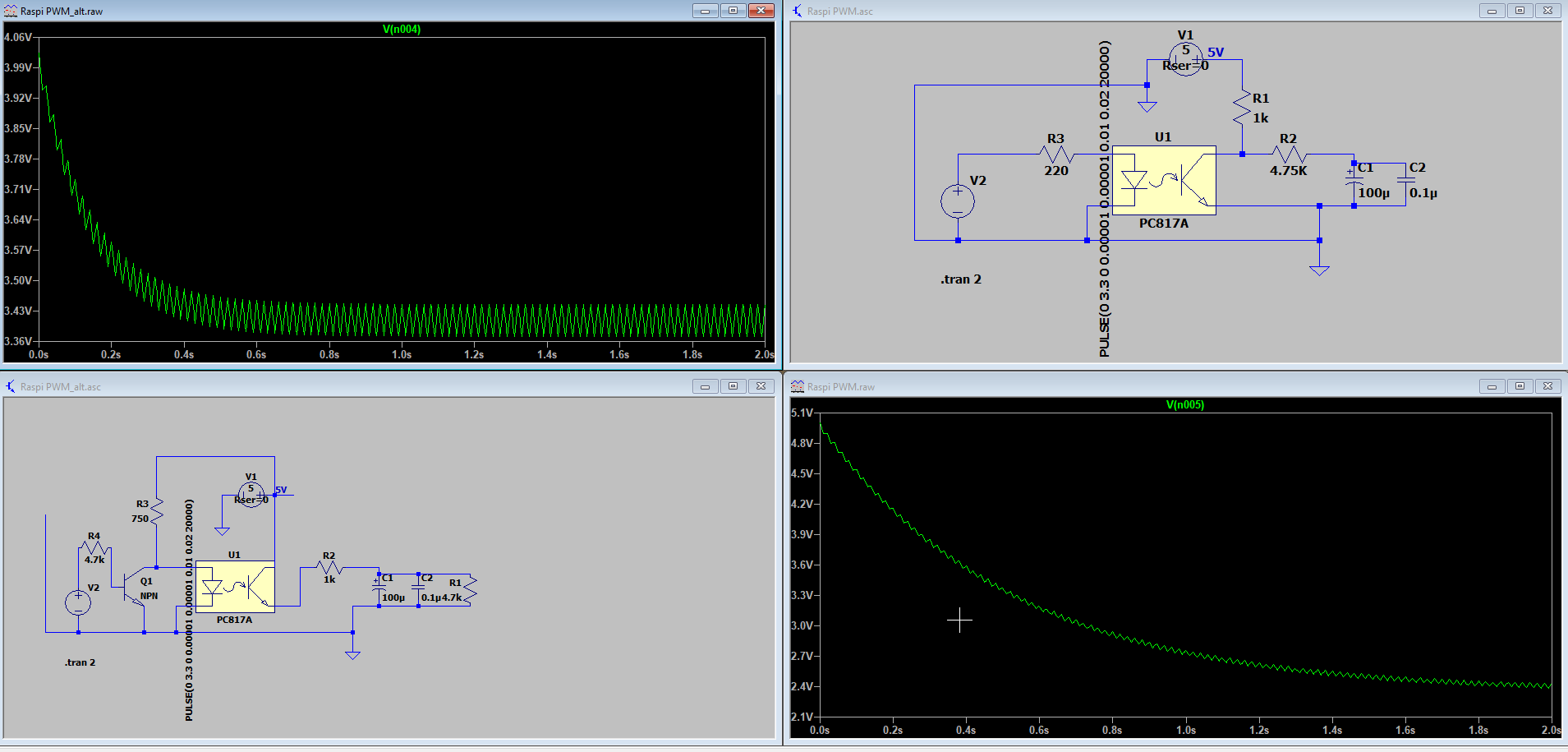This screenshot has height=752, width=1568.
Task: Click the 750 ohm resistor R3
Action: [156, 512]
